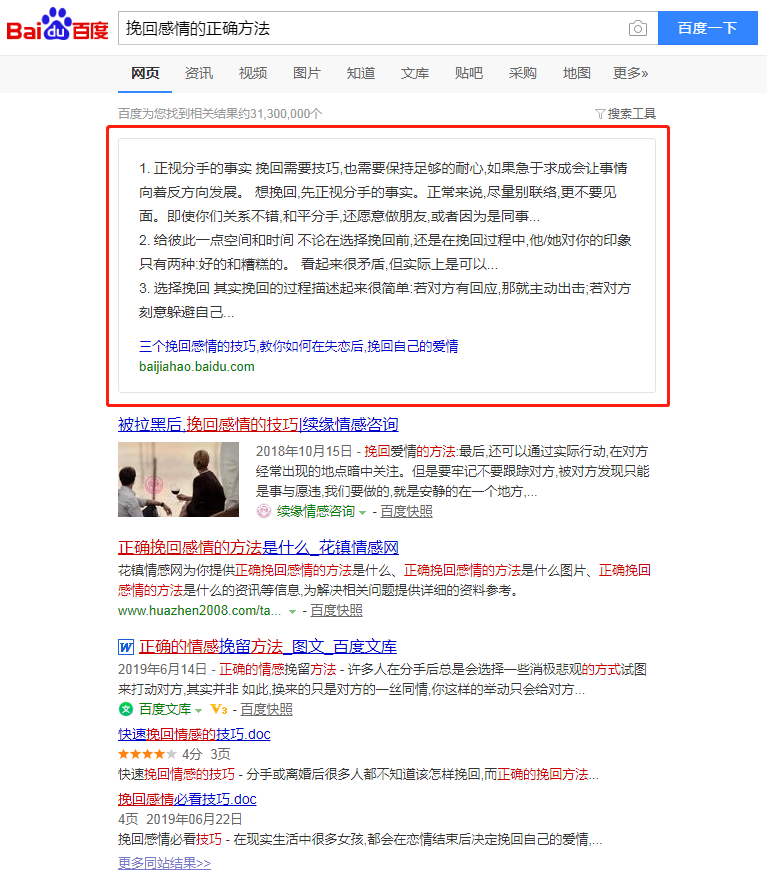Switch to the 视频 tab
767x875 pixels.
point(253,73)
